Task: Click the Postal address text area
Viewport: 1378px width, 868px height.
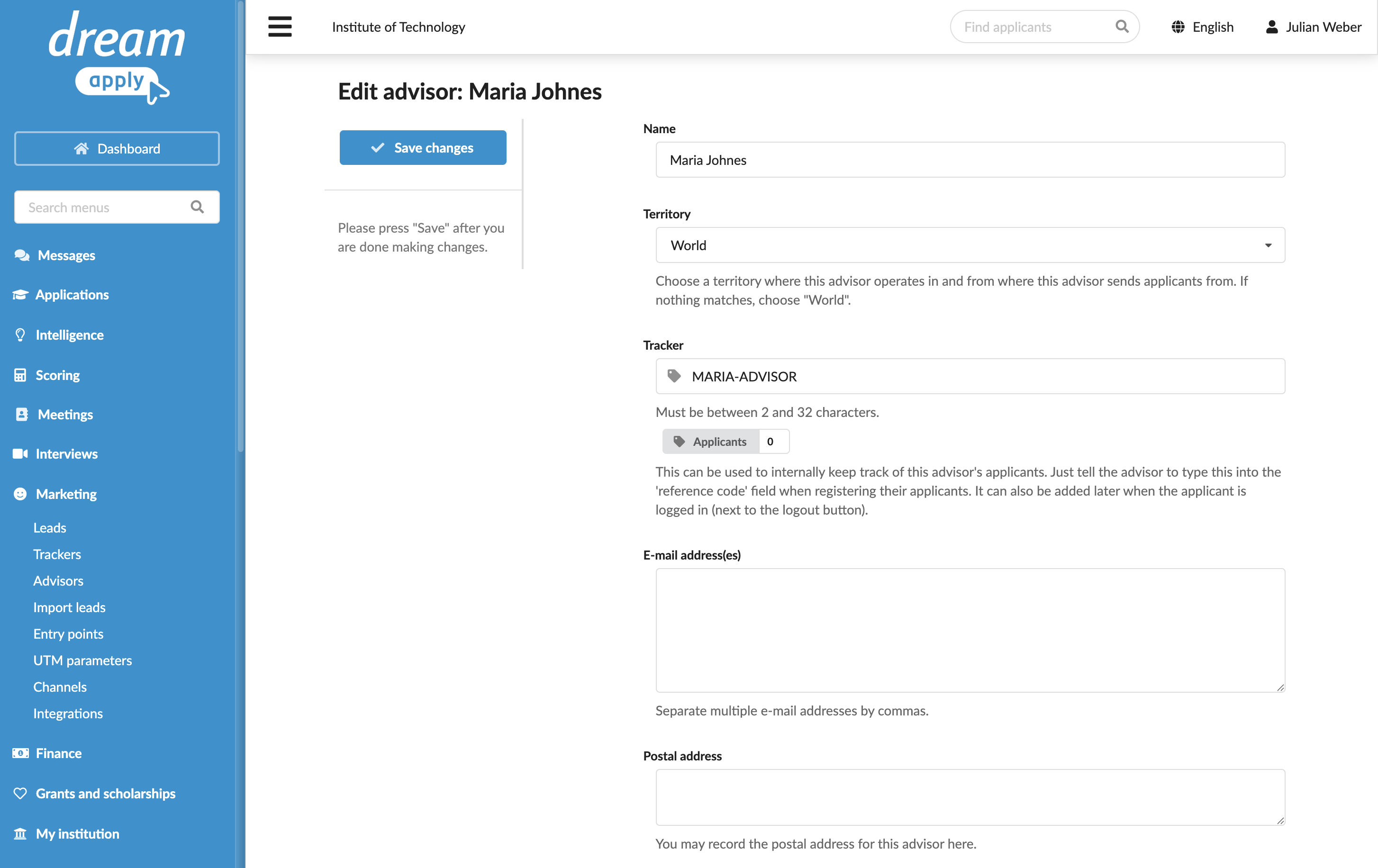Action: point(970,796)
